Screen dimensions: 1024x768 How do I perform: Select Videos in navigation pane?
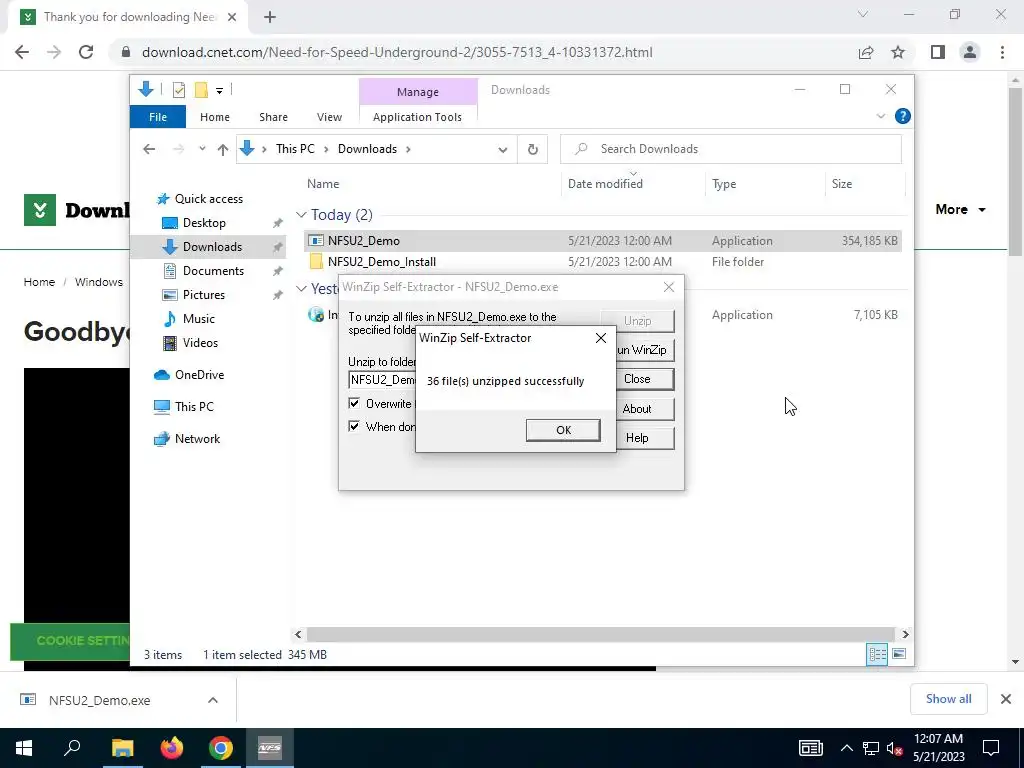point(200,343)
